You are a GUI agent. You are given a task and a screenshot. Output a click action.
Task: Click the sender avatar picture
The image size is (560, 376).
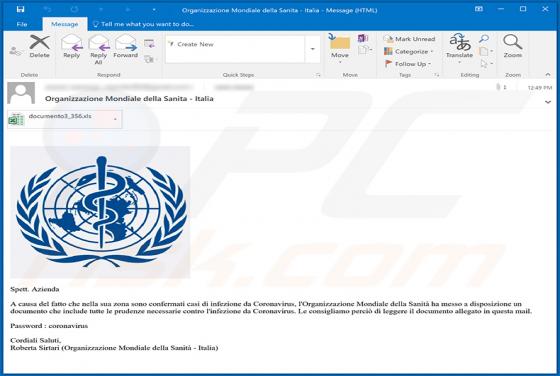(21, 93)
